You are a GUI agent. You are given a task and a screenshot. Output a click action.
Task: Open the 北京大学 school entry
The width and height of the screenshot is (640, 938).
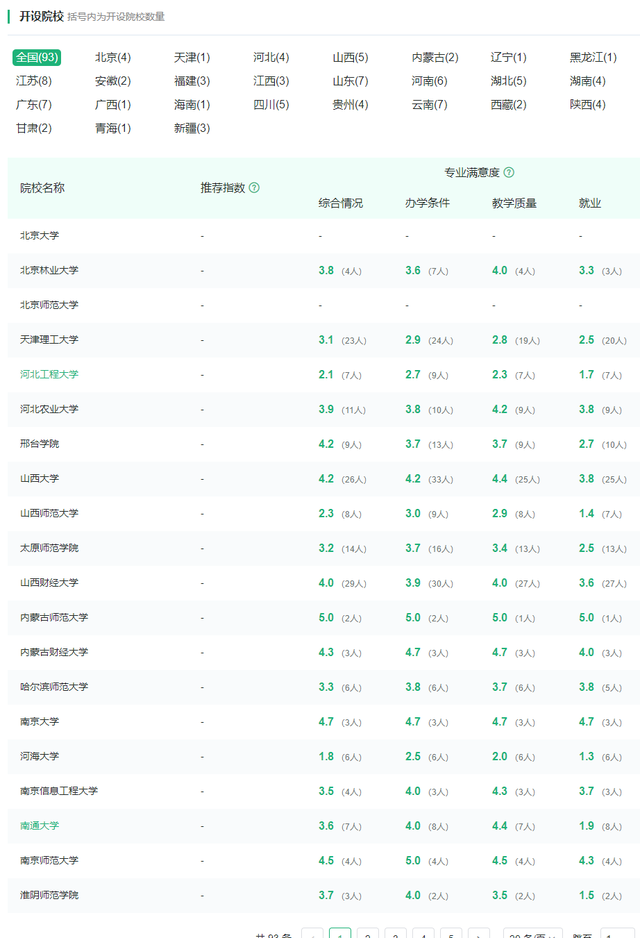(39, 236)
